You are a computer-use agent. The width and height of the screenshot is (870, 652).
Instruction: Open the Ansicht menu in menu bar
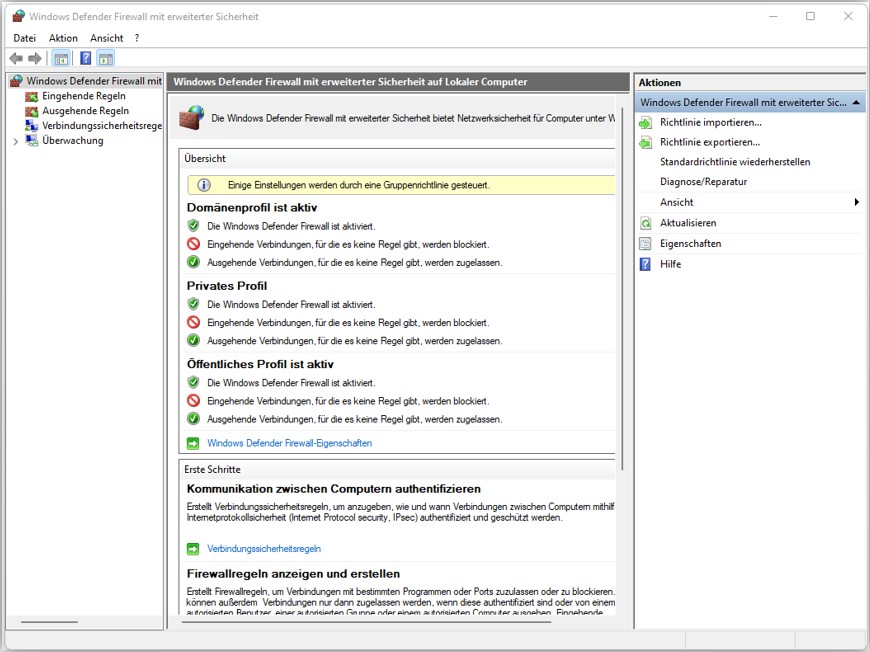click(x=107, y=38)
